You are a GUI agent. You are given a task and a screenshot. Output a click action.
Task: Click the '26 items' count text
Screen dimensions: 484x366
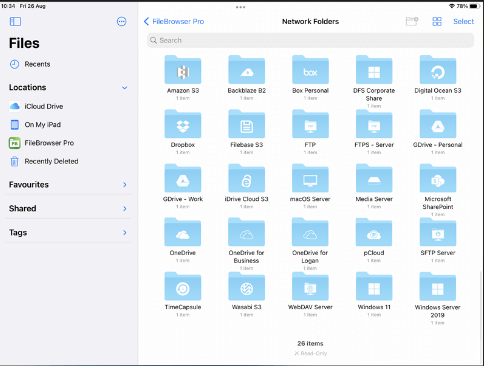pos(310,343)
